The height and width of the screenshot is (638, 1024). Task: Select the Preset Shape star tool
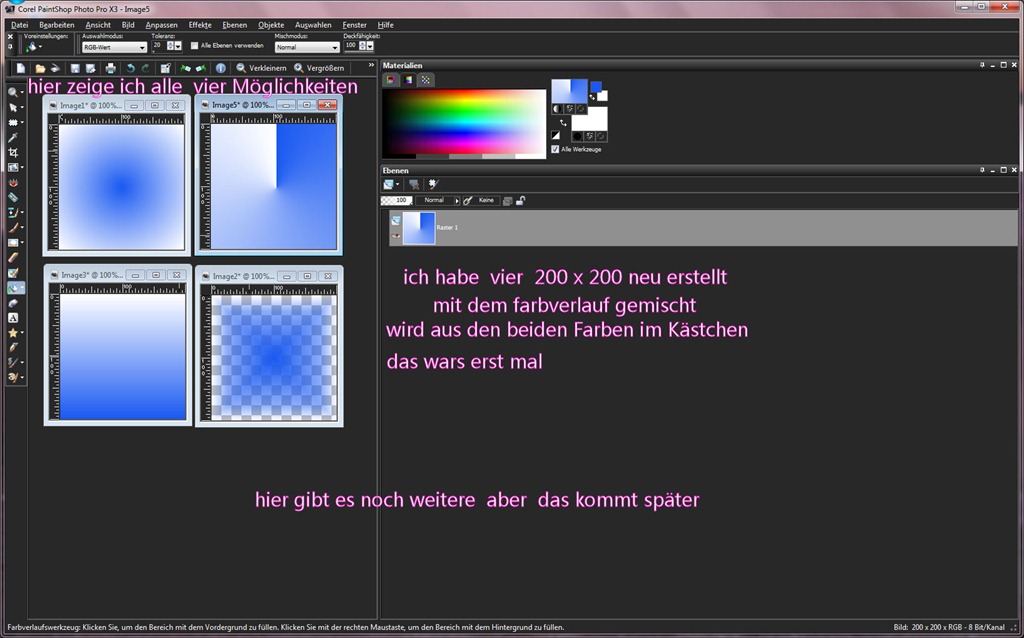[12, 333]
